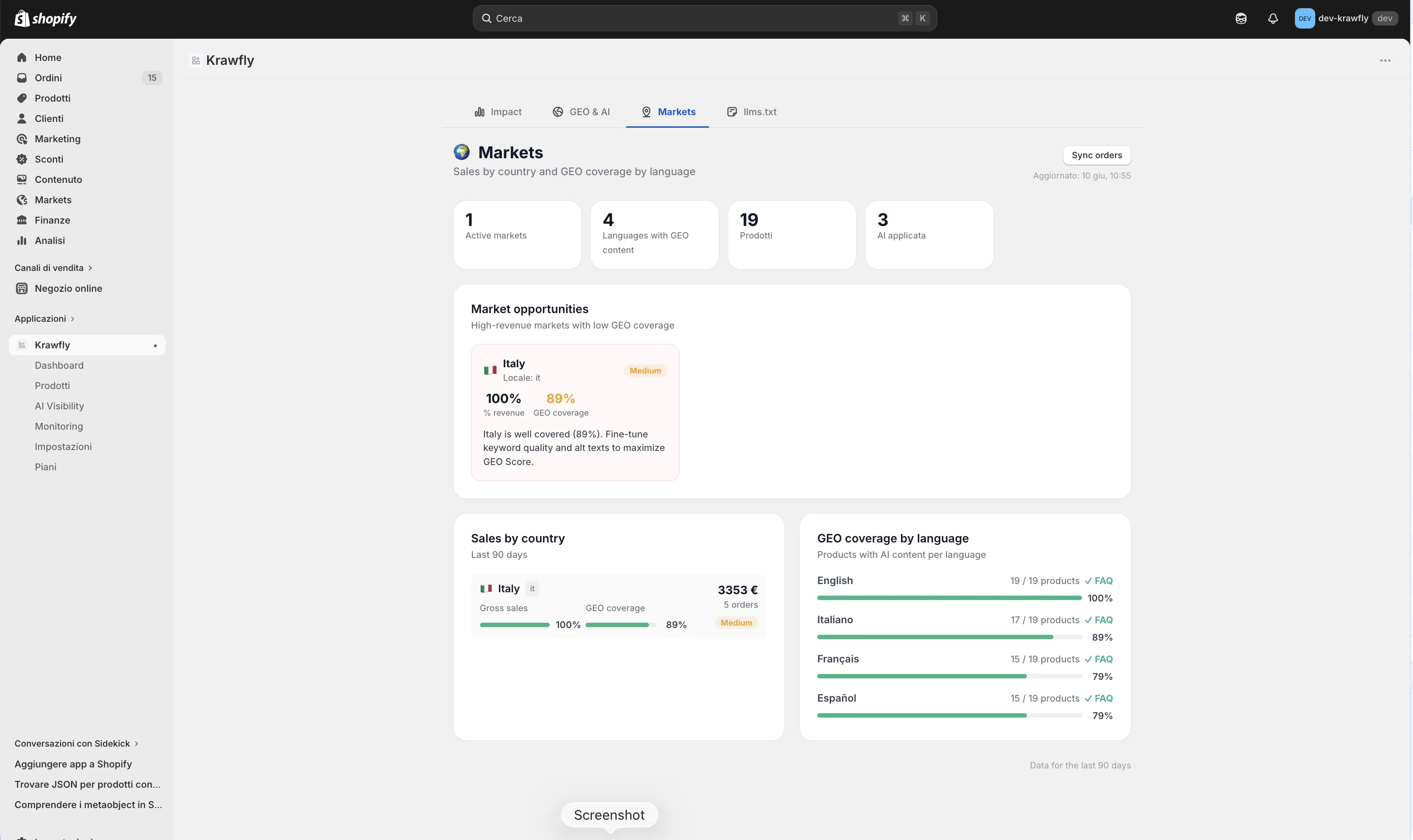Open AI Visibility submenu item

[60, 406]
